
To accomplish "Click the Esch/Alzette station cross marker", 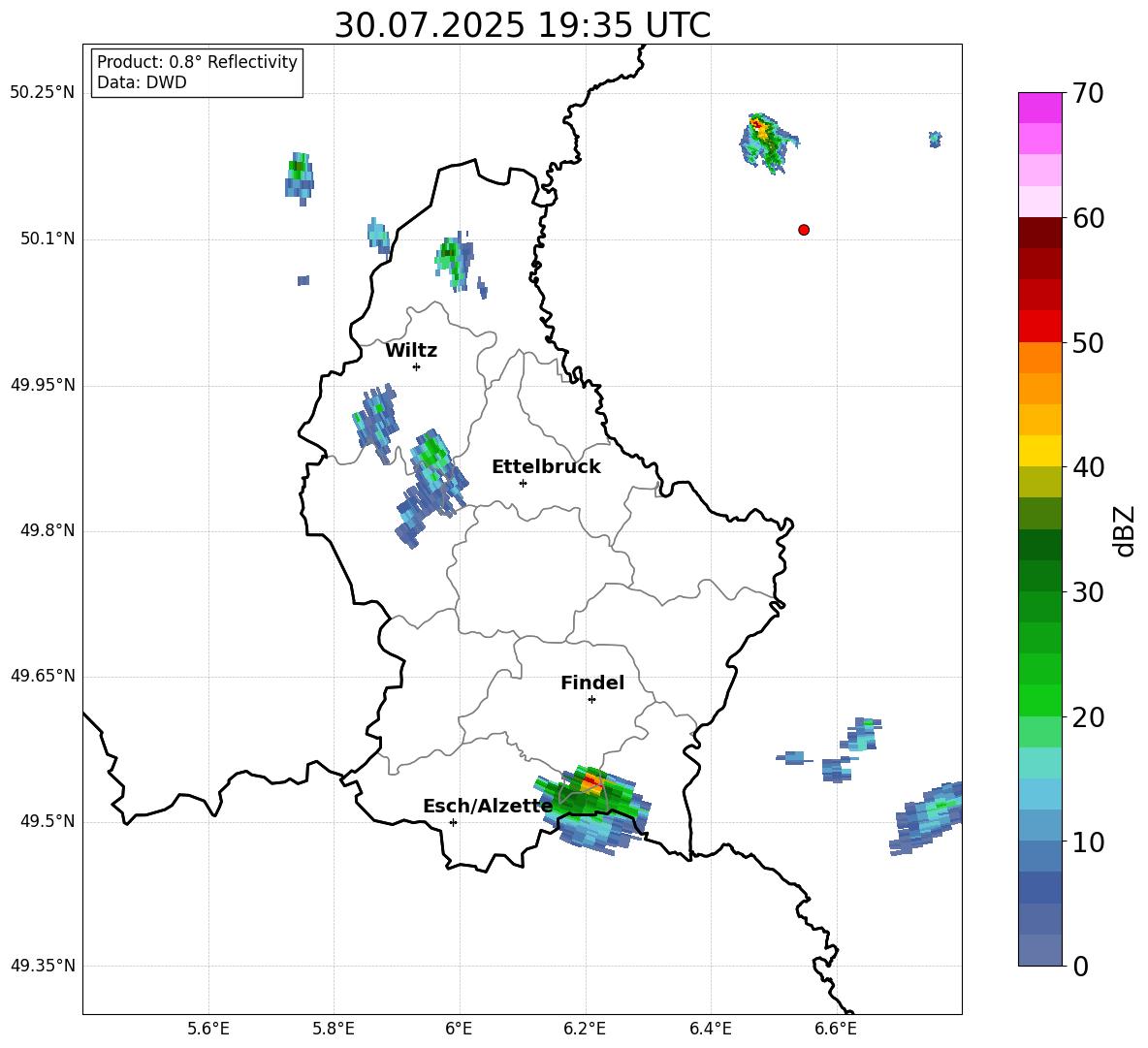I will point(453,822).
